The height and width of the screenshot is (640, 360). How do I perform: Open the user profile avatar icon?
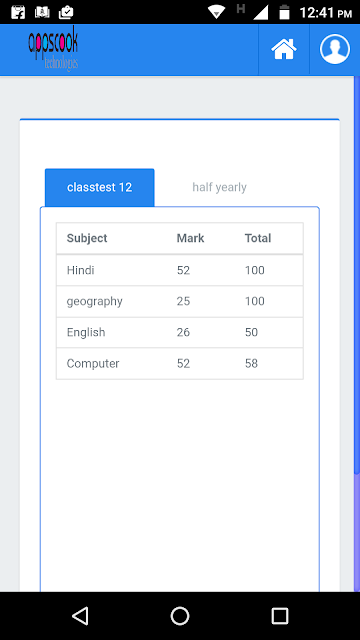coord(335,49)
